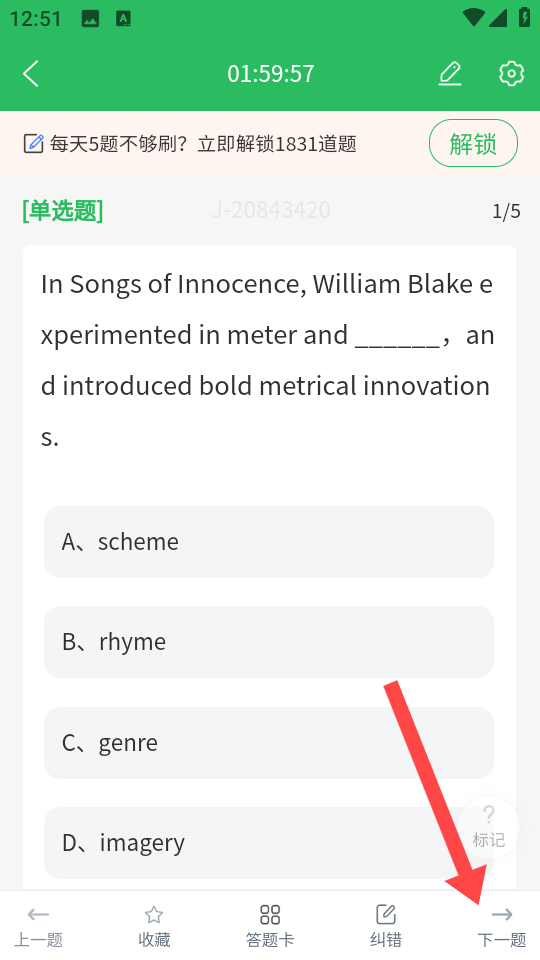Go back using the top-left arrow
Image resolution: width=540 pixels, height=960 pixels.
31,73
